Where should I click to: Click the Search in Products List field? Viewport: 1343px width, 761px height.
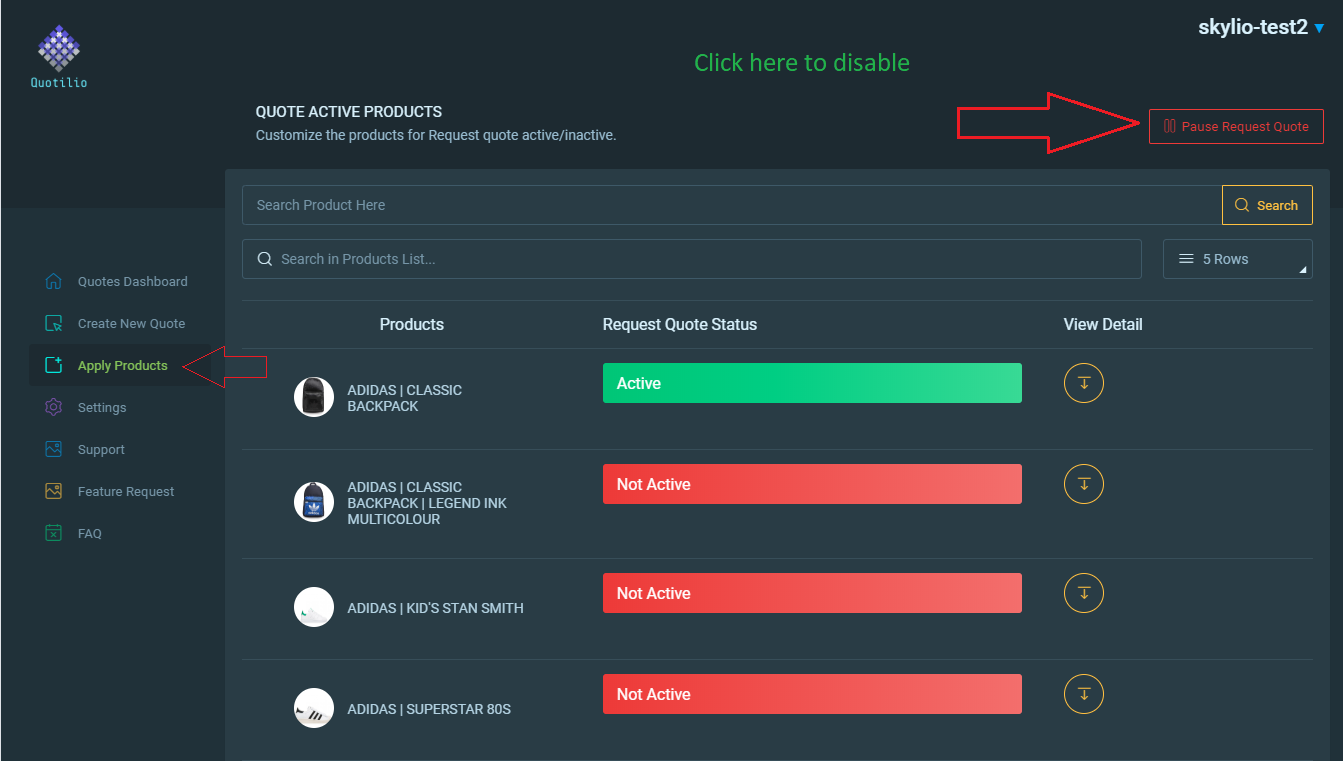coord(692,259)
